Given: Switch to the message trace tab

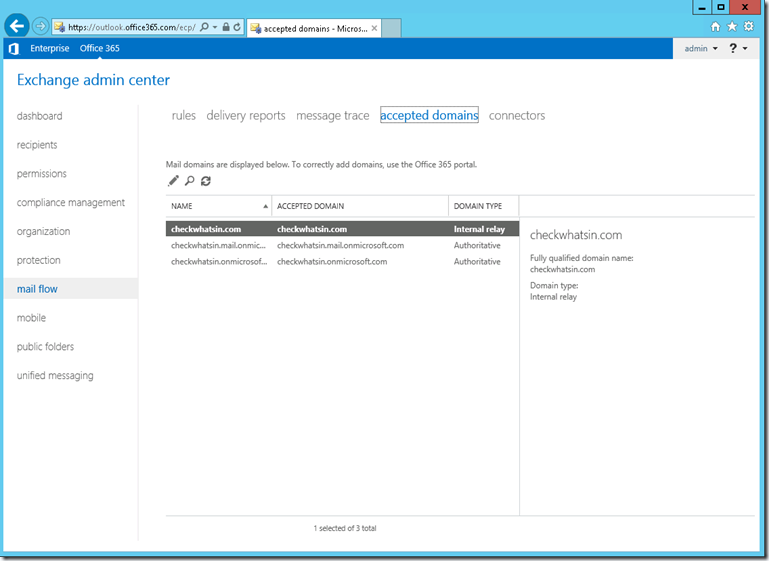Looking at the screenshot, I should (x=333, y=115).
